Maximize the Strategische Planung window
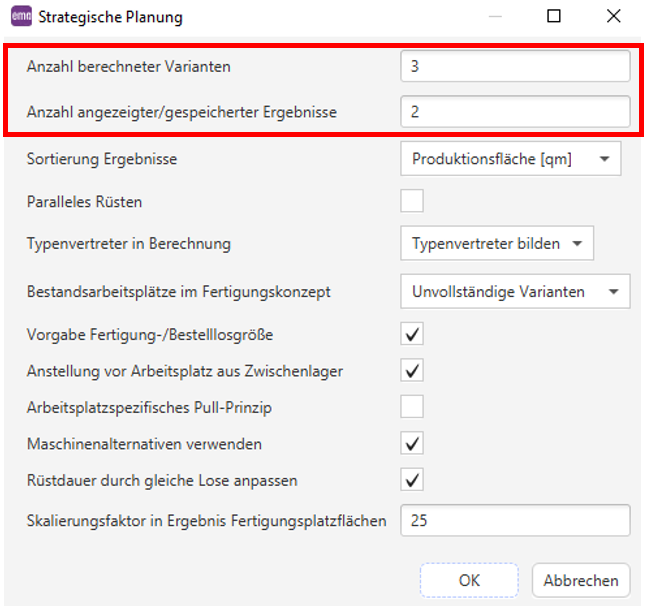The width and height of the screenshot is (647, 609). click(x=554, y=16)
